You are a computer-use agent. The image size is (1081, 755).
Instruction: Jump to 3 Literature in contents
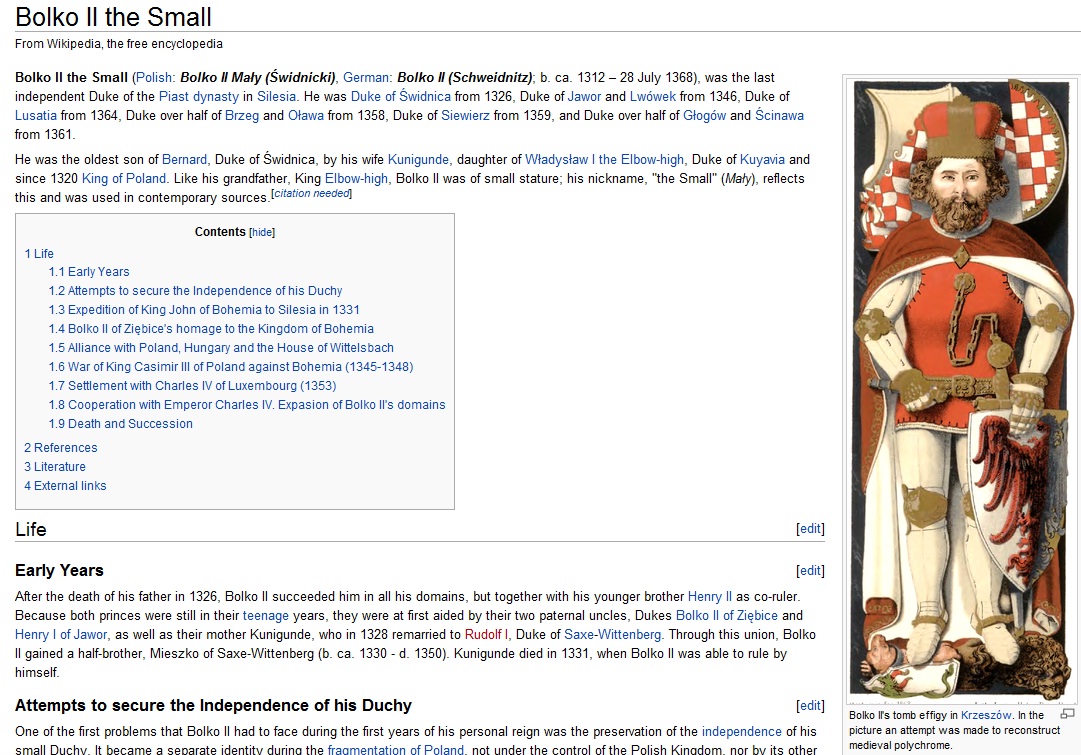pos(55,467)
